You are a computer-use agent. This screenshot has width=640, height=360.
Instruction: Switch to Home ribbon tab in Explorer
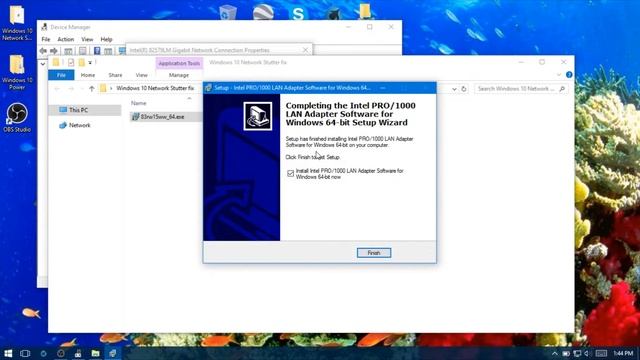[x=88, y=75]
